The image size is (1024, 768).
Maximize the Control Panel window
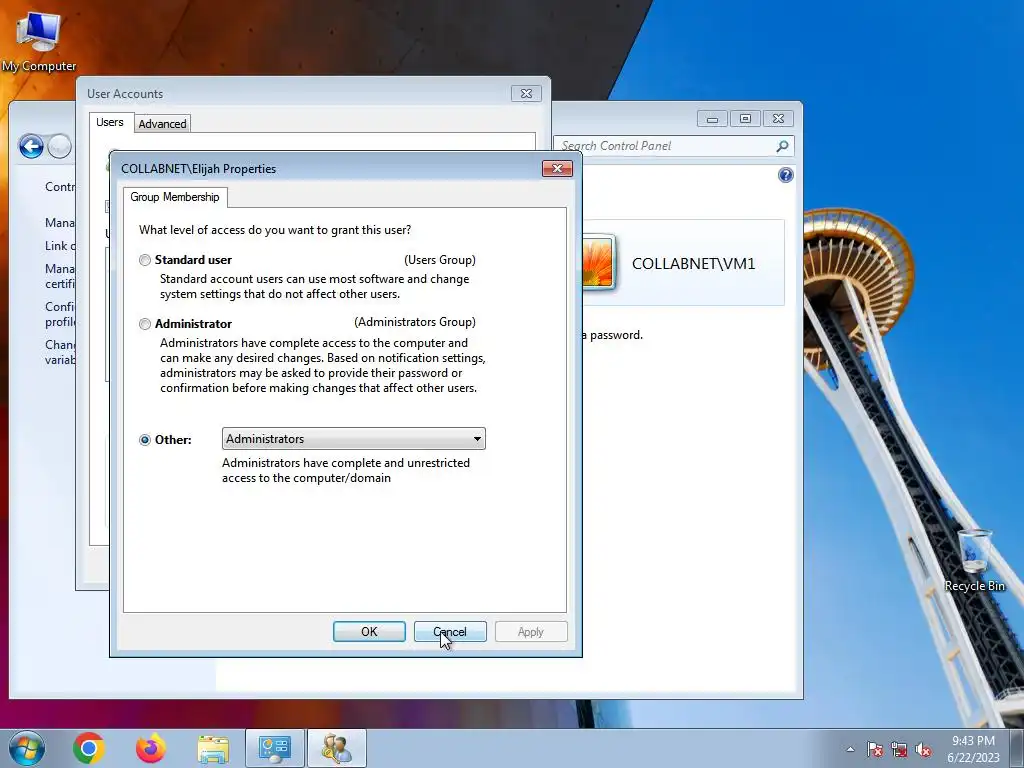click(x=745, y=119)
